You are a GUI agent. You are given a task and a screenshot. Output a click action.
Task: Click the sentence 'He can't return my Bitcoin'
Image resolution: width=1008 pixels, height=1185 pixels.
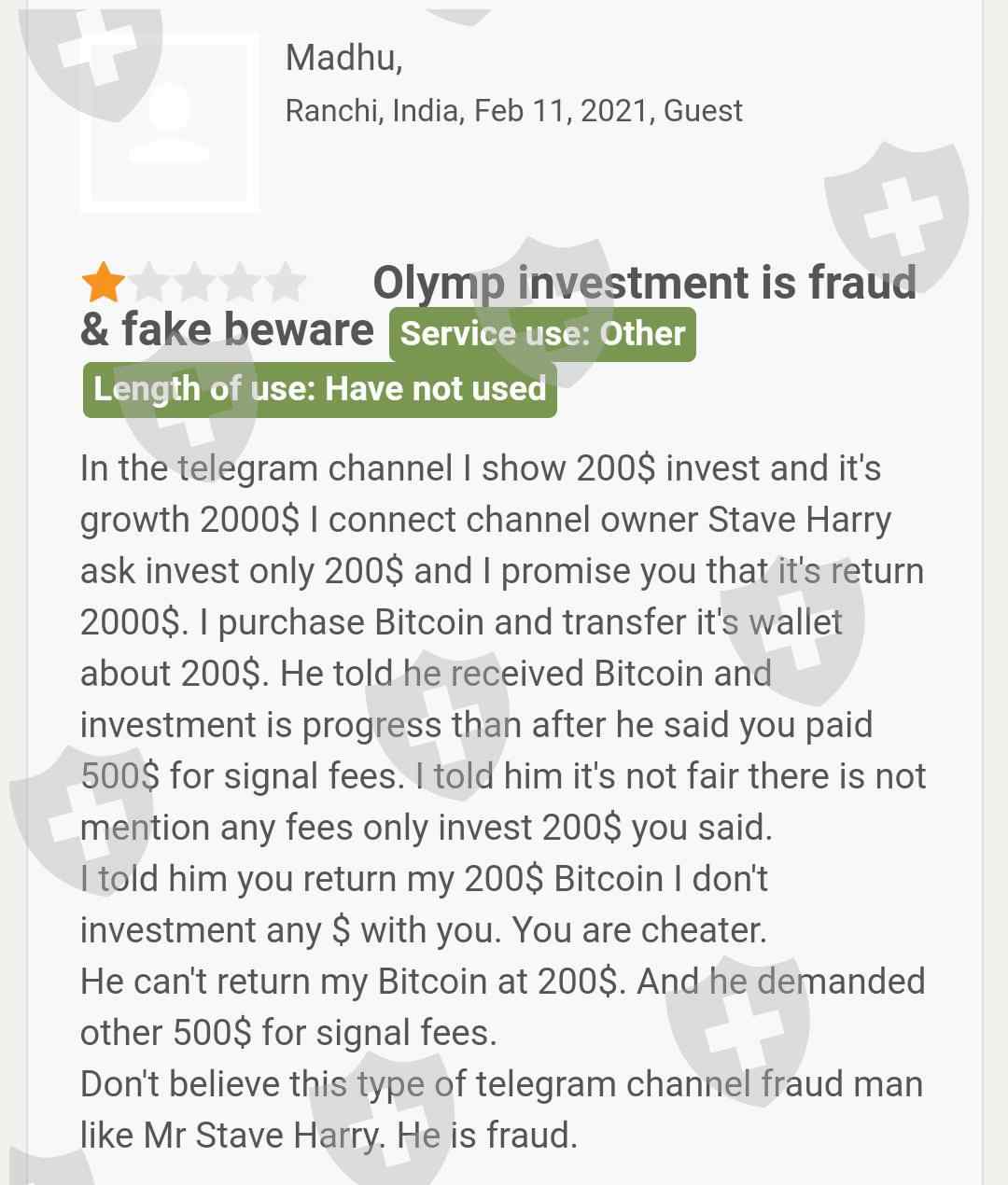point(353,982)
